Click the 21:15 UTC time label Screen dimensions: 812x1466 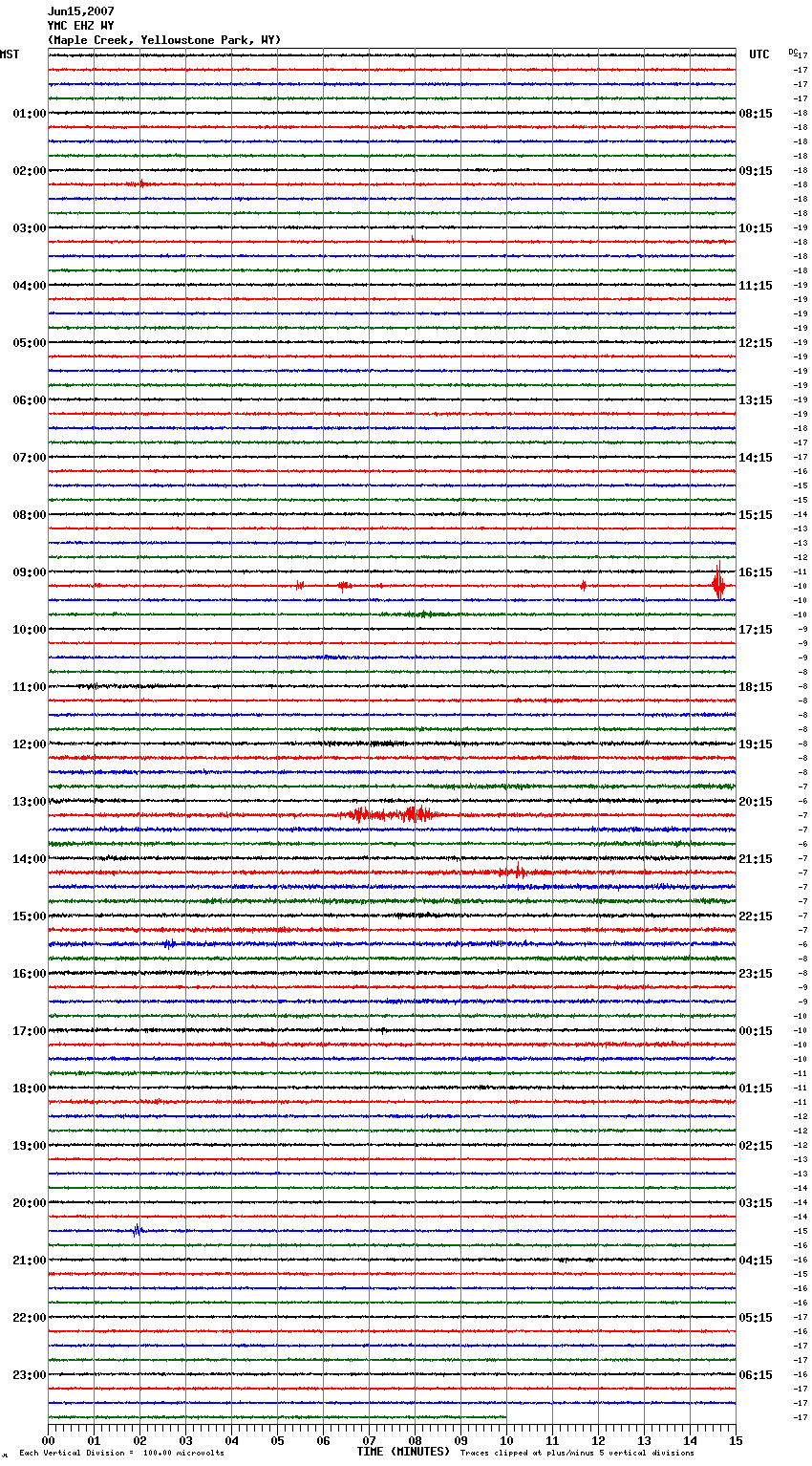coord(756,859)
